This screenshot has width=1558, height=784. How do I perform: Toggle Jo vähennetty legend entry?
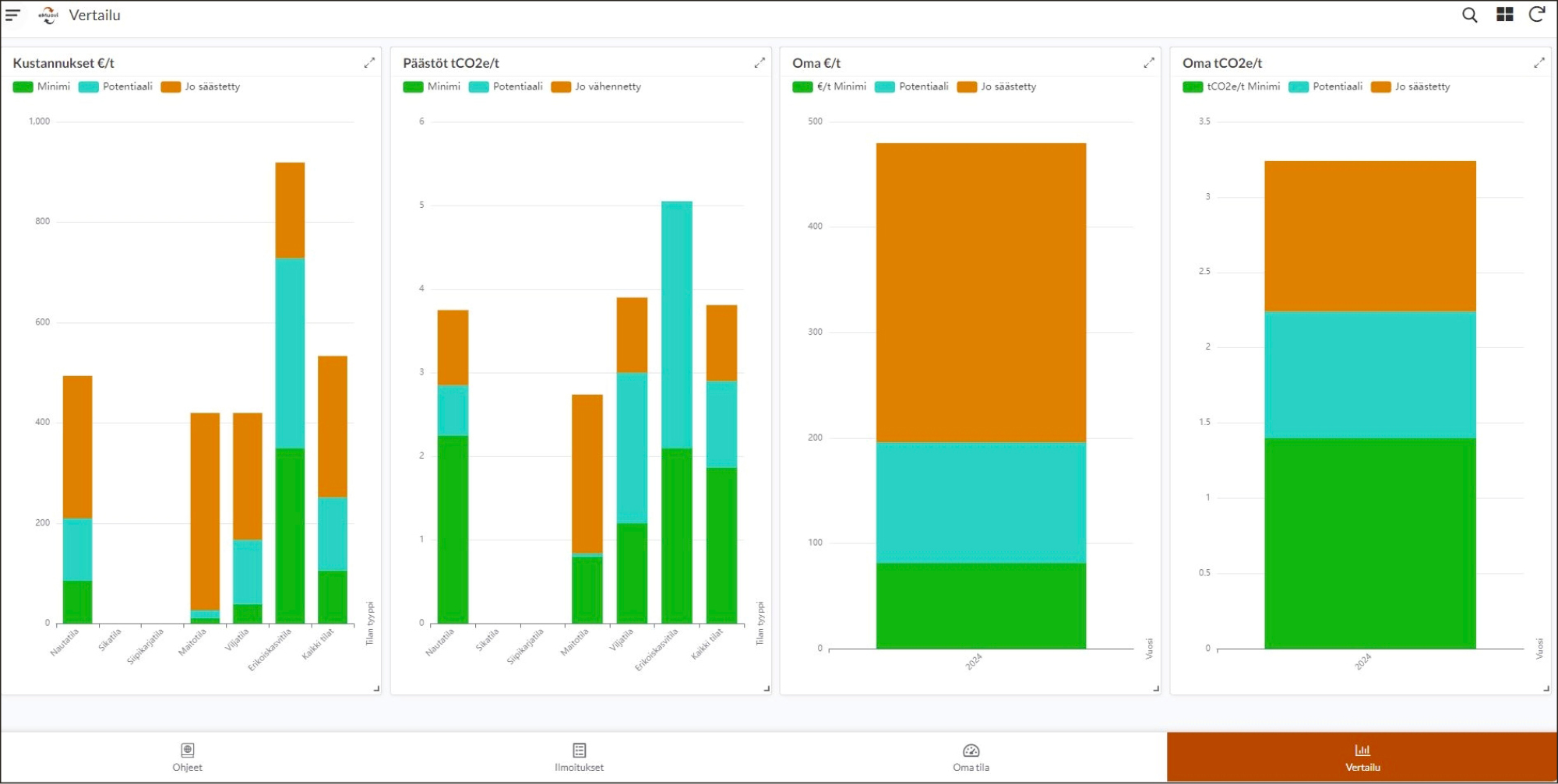(596, 86)
